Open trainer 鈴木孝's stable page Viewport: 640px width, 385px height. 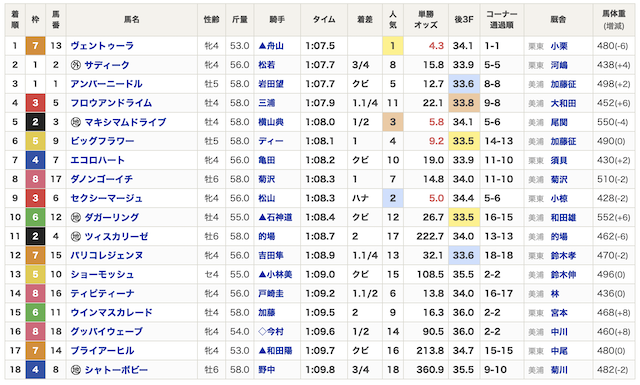(563, 256)
